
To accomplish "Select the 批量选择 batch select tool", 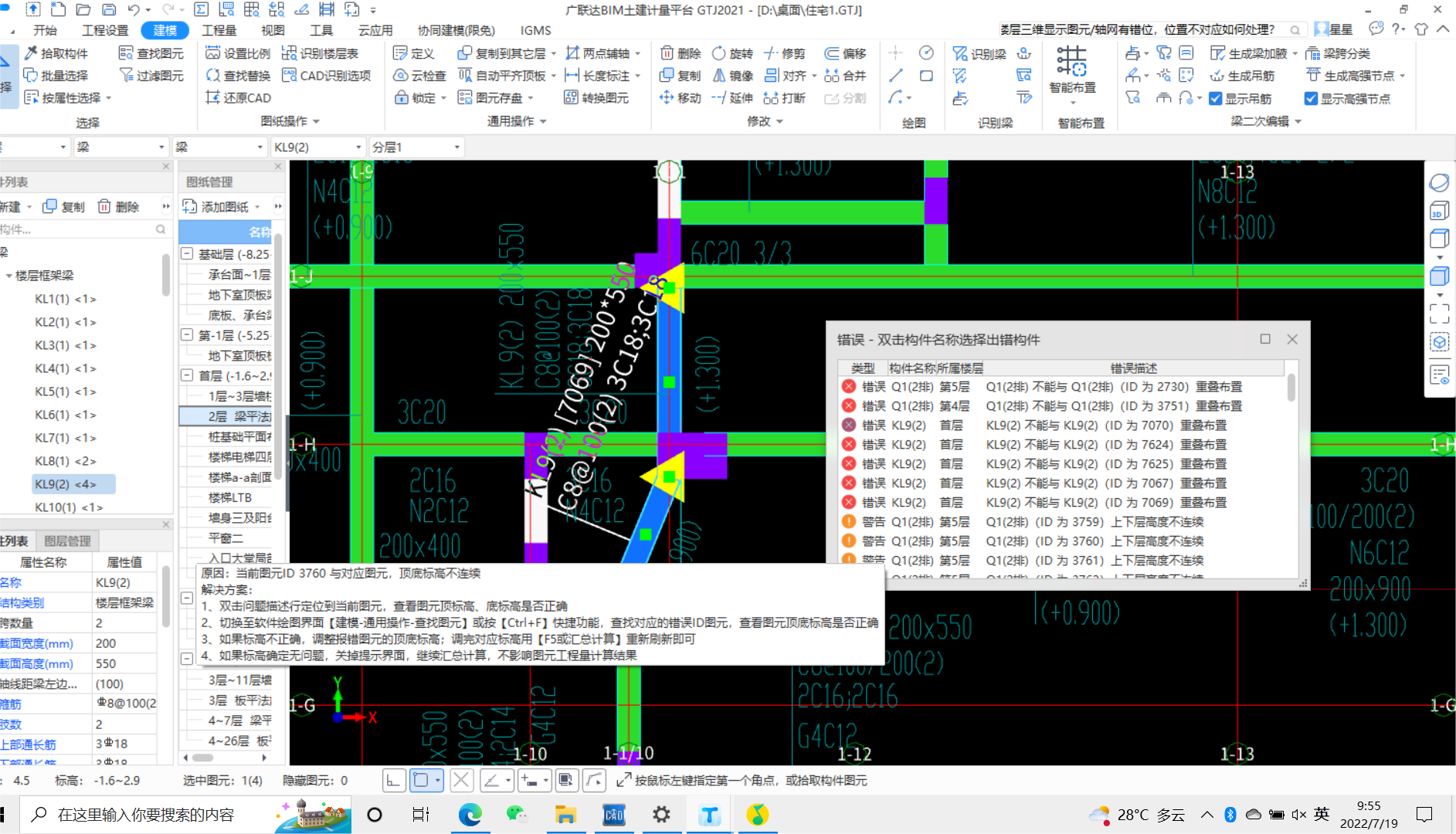I will [x=56, y=76].
